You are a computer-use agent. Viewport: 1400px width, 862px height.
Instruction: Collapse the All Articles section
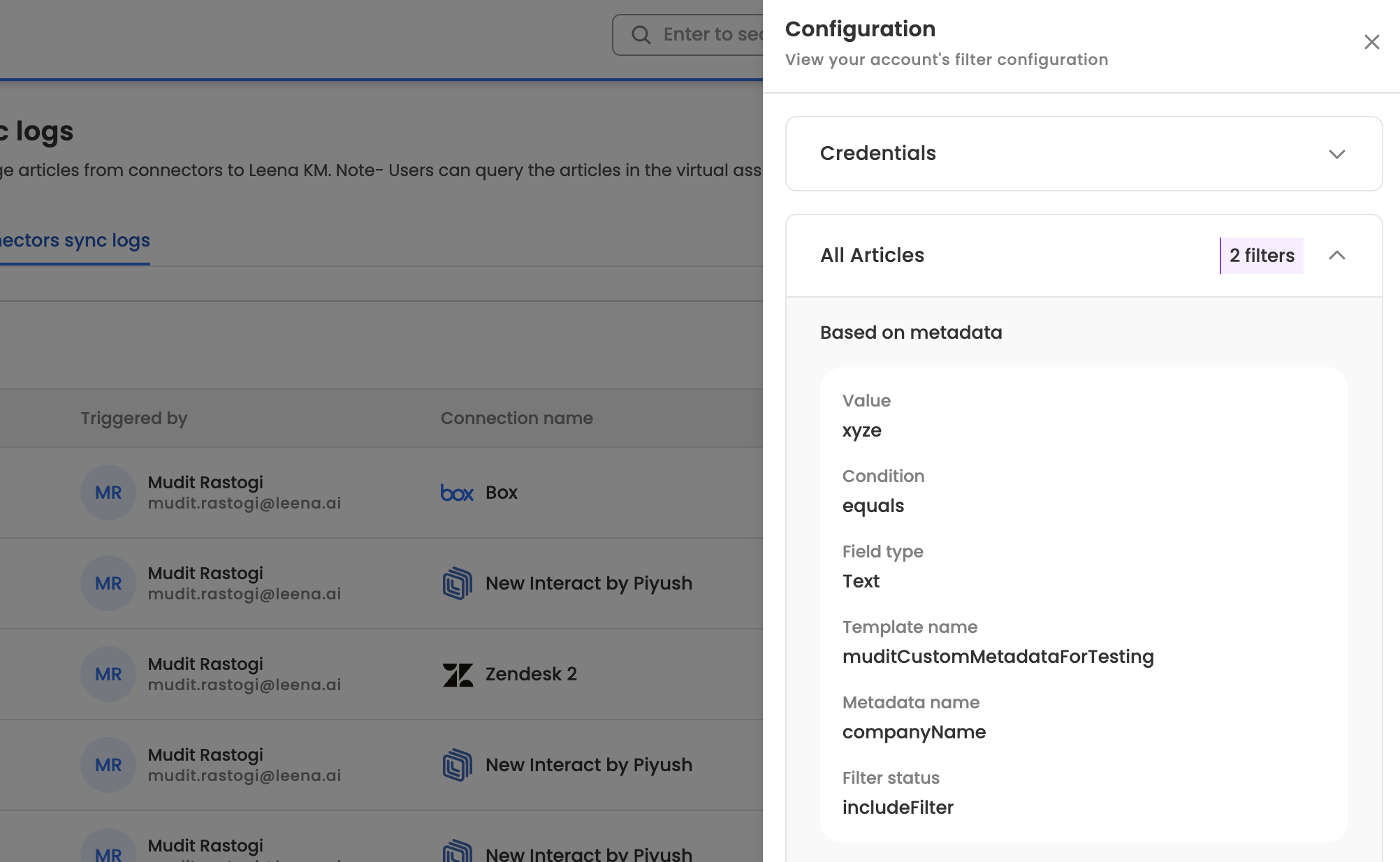coord(1336,256)
